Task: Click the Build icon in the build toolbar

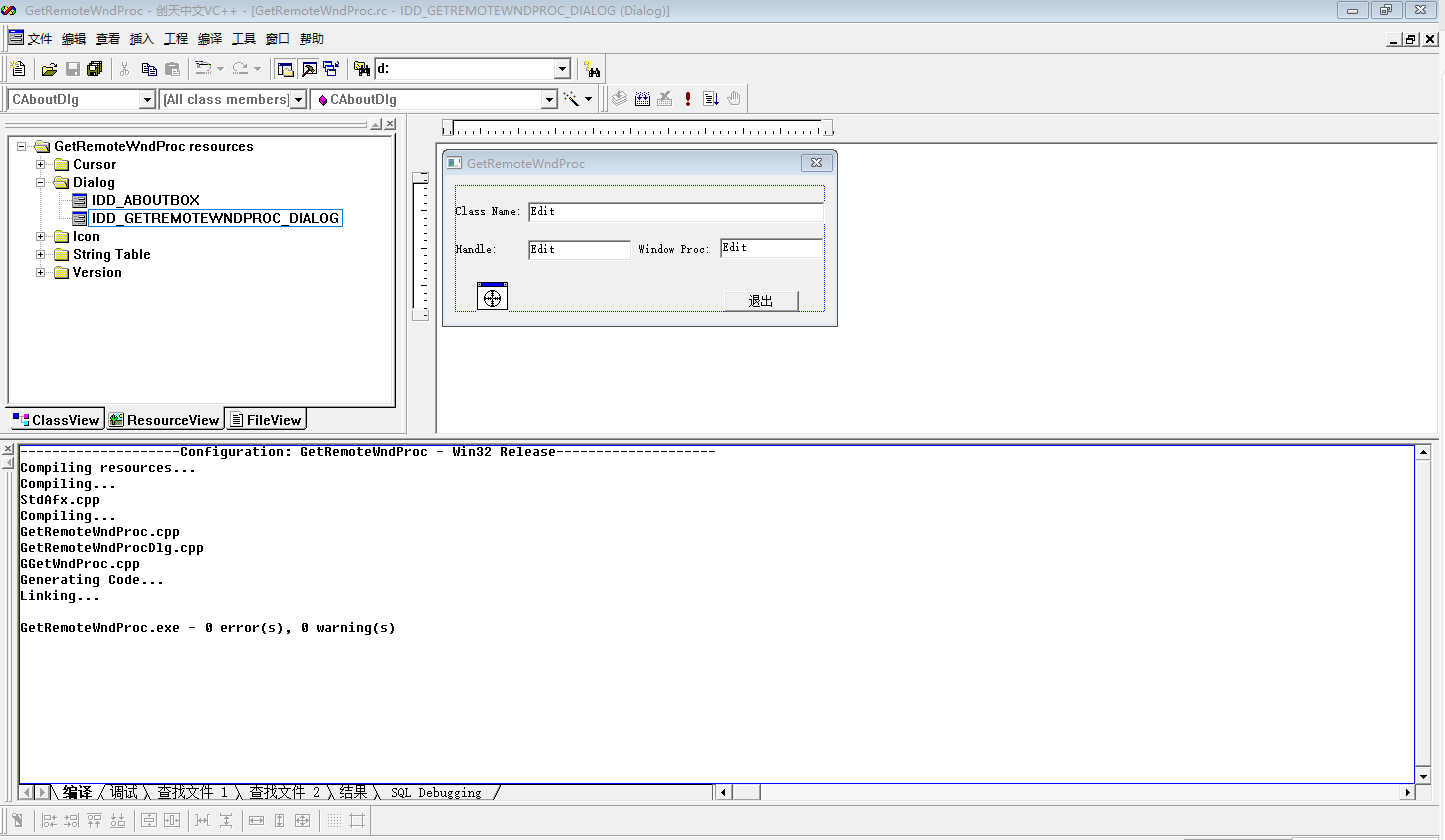Action: (x=642, y=99)
